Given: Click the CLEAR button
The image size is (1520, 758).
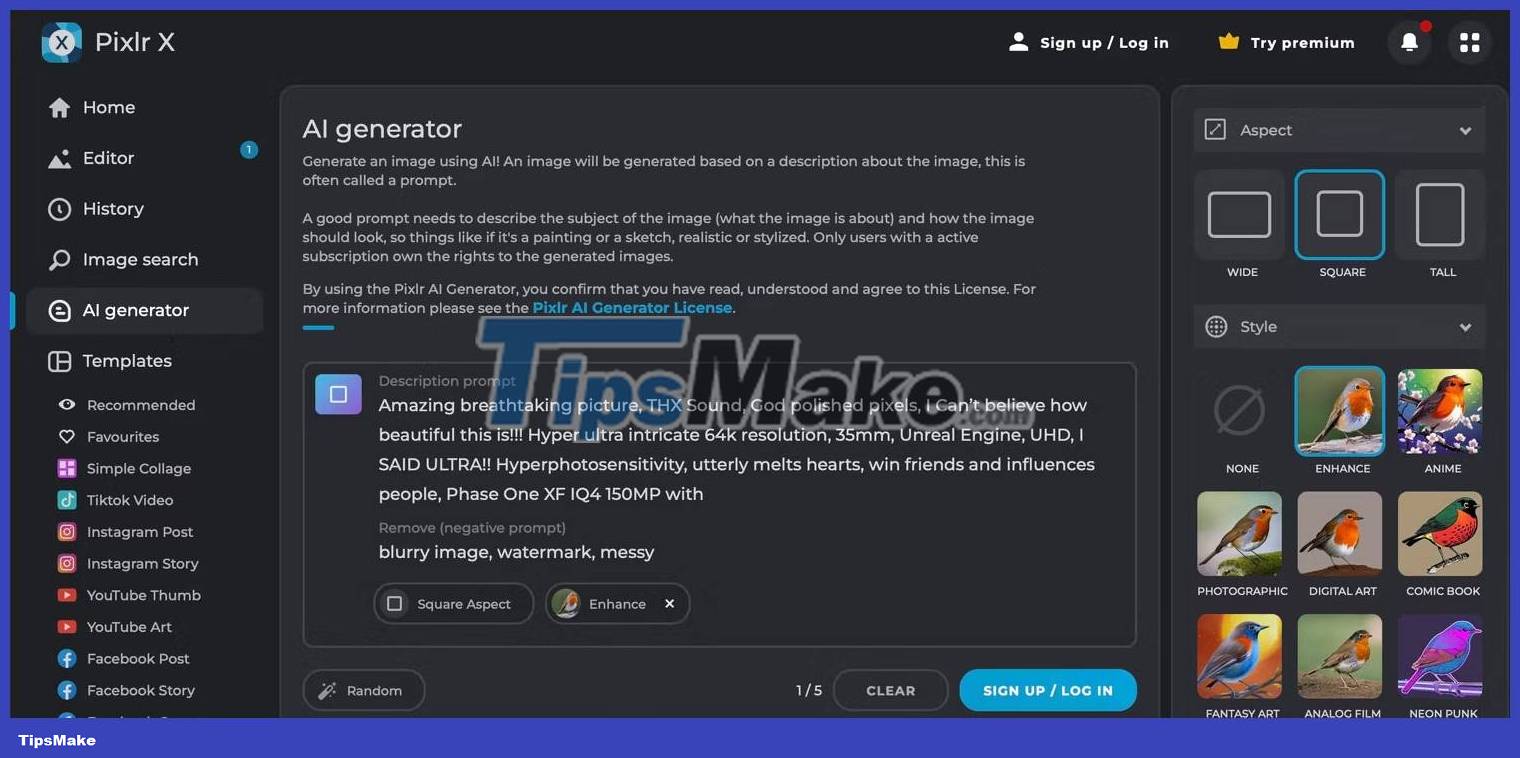Looking at the screenshot, I should [891, 690].
